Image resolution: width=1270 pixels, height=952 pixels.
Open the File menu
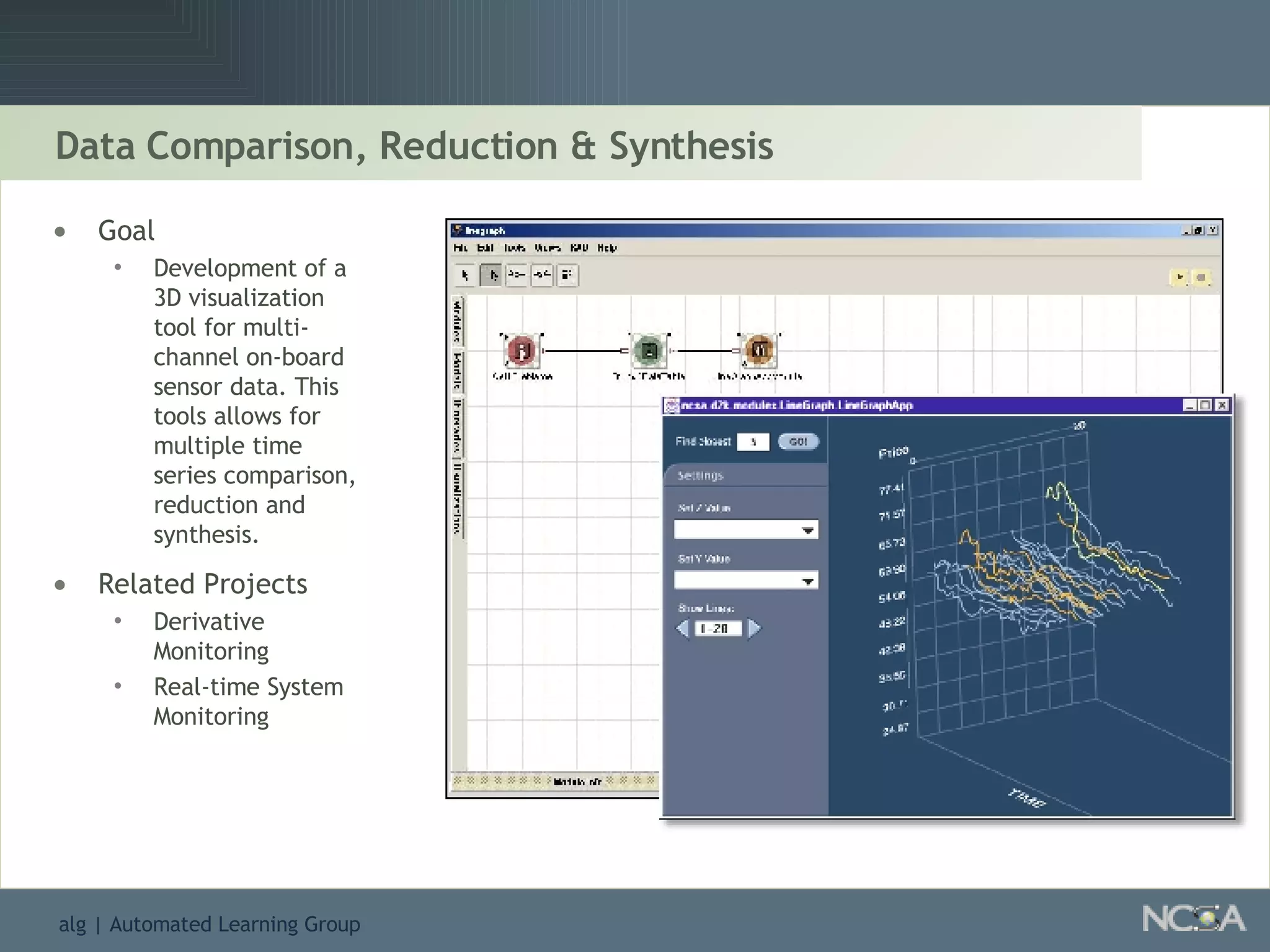(x=460, y=248)
